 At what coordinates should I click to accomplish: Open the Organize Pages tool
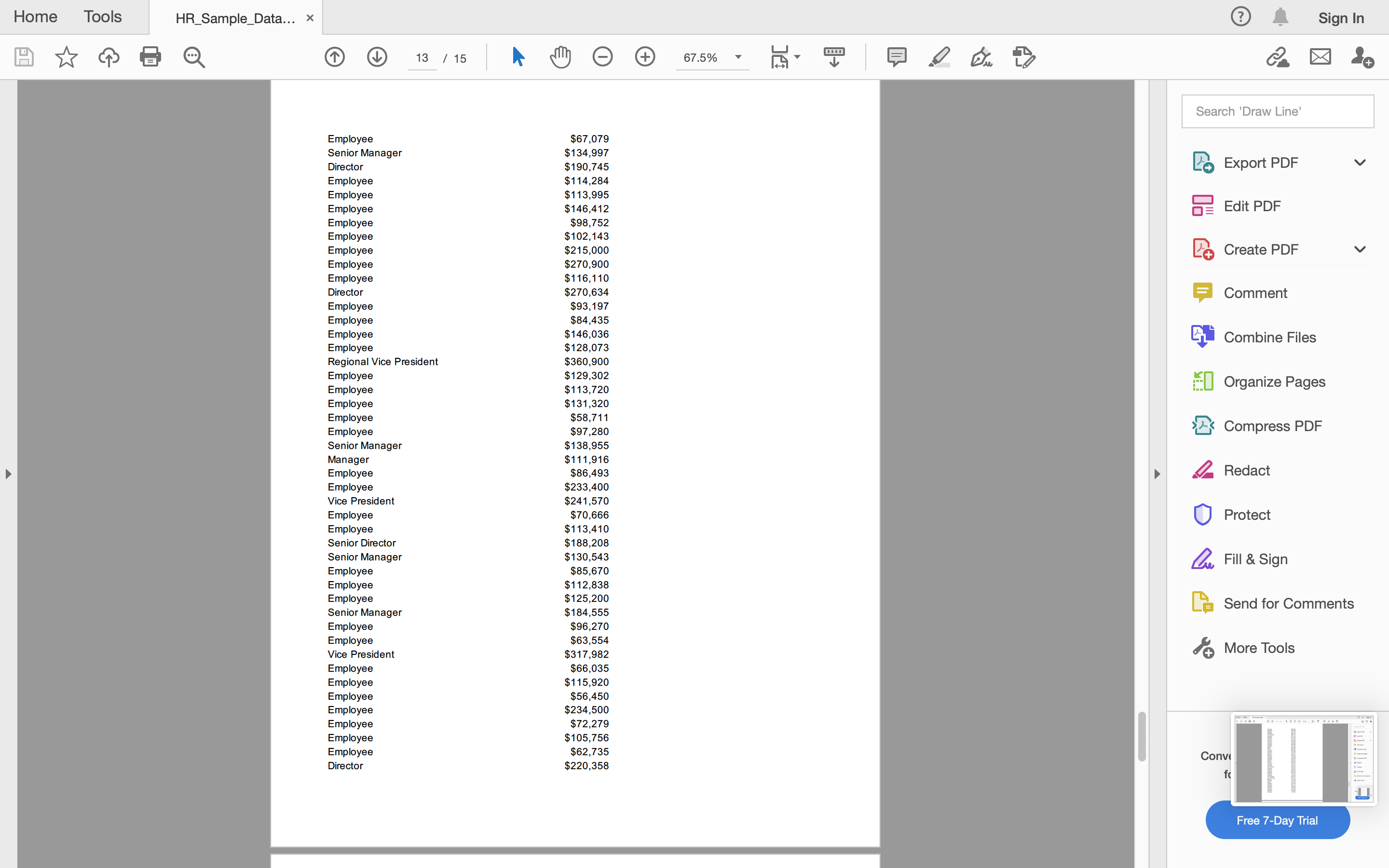pyautogui.click(x=1275, y=381)
